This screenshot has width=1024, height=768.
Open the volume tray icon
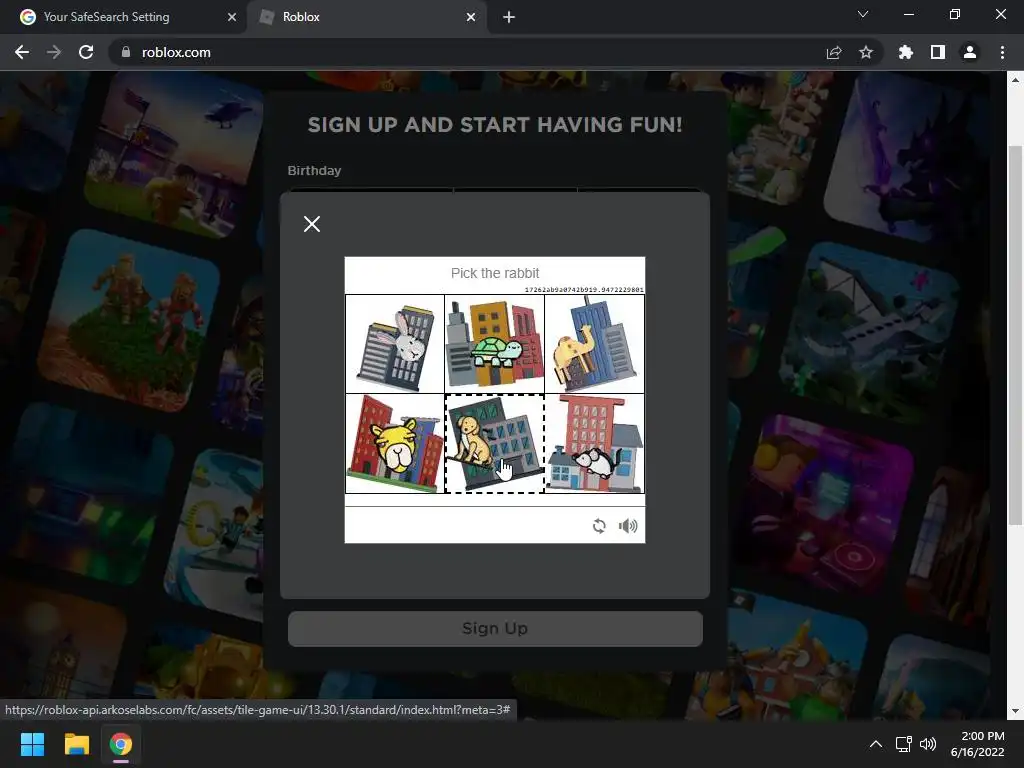point(928,744)
